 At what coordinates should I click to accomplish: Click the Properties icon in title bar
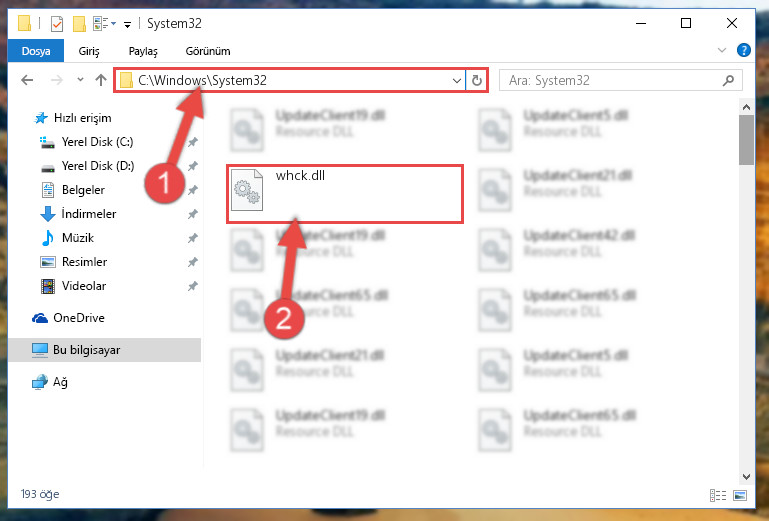tap(57, 24)
